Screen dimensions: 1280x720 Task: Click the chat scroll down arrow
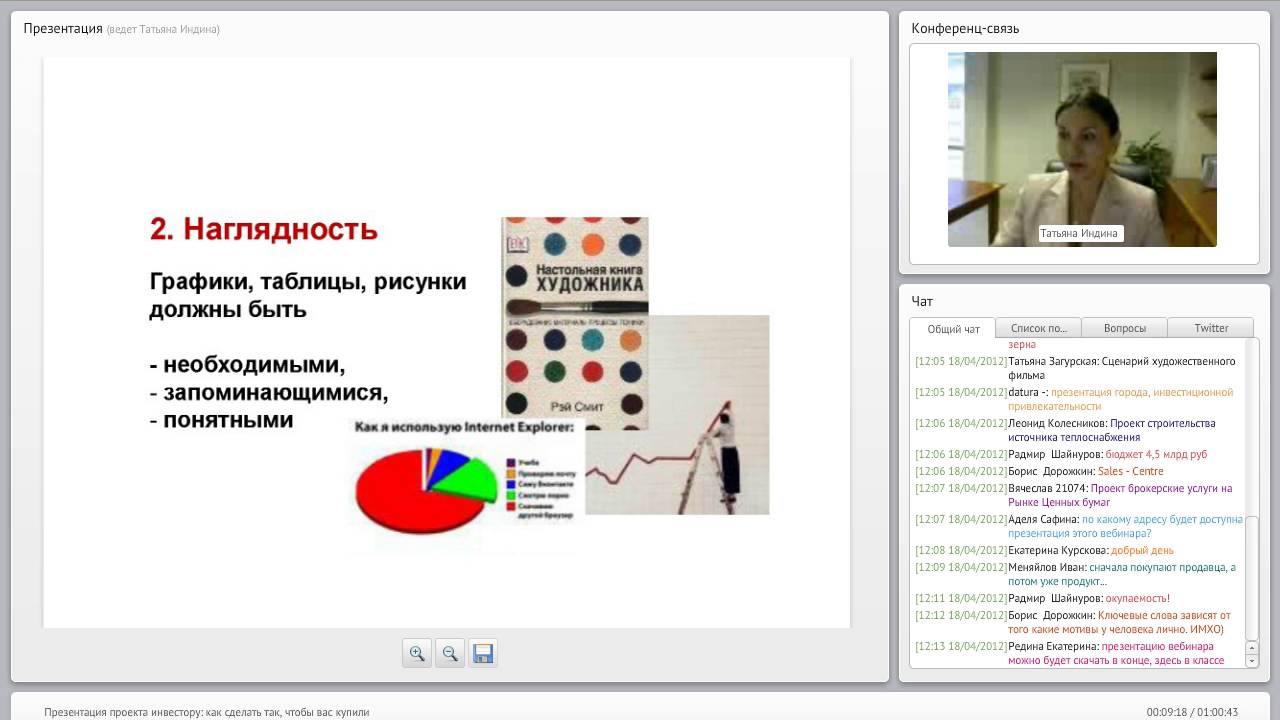click(1251, 661)
